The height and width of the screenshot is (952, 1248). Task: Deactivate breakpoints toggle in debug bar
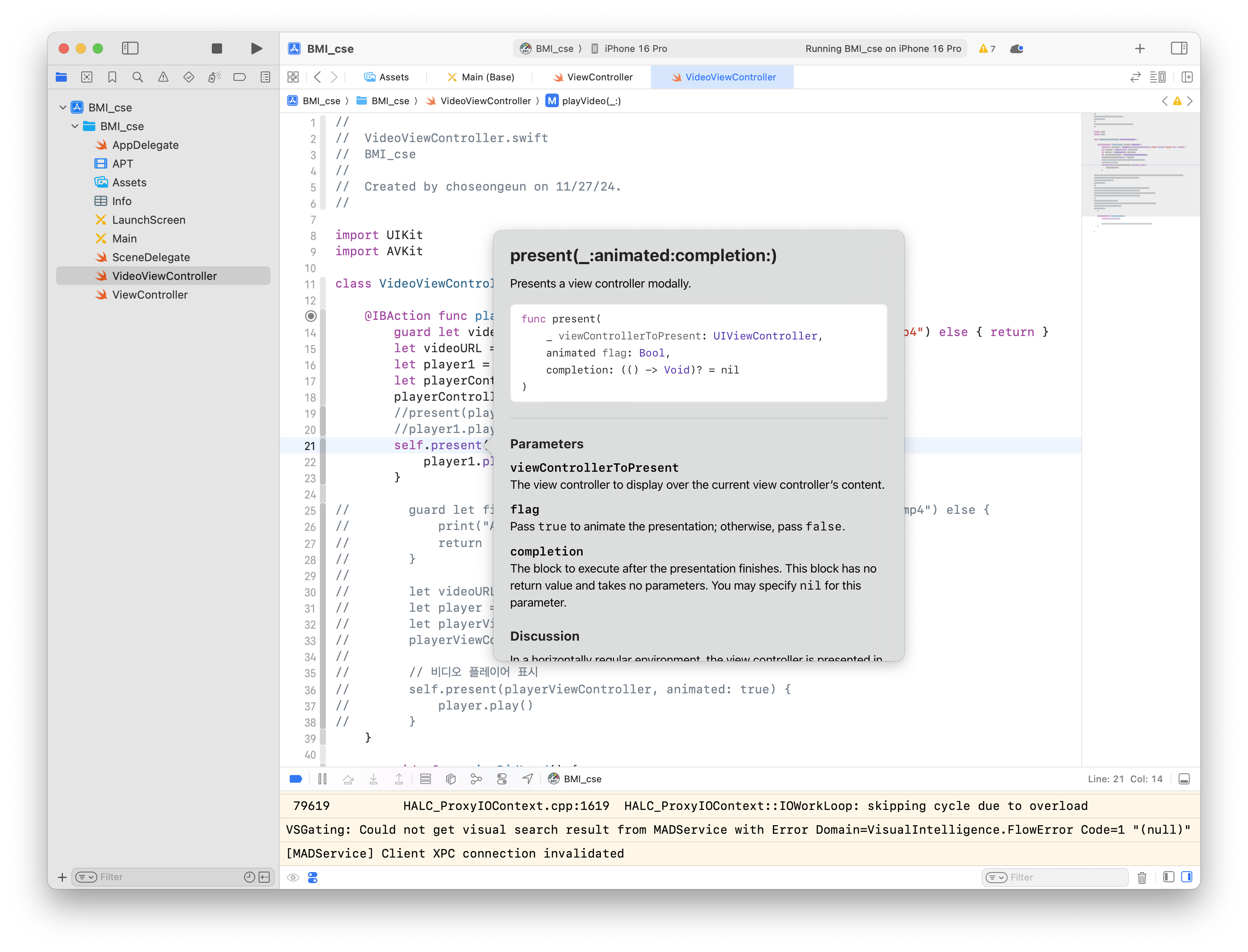point(296,779)
